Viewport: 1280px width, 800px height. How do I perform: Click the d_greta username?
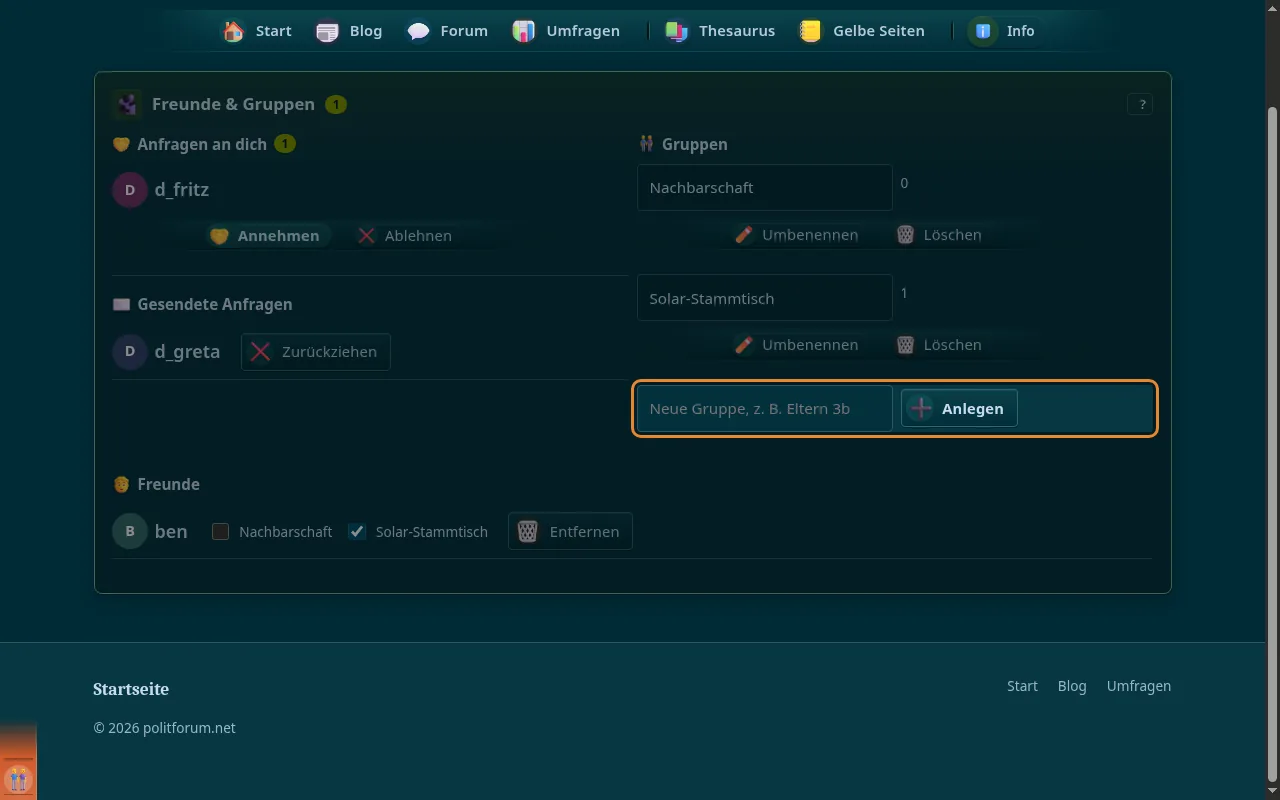click(x=188, y=352)
